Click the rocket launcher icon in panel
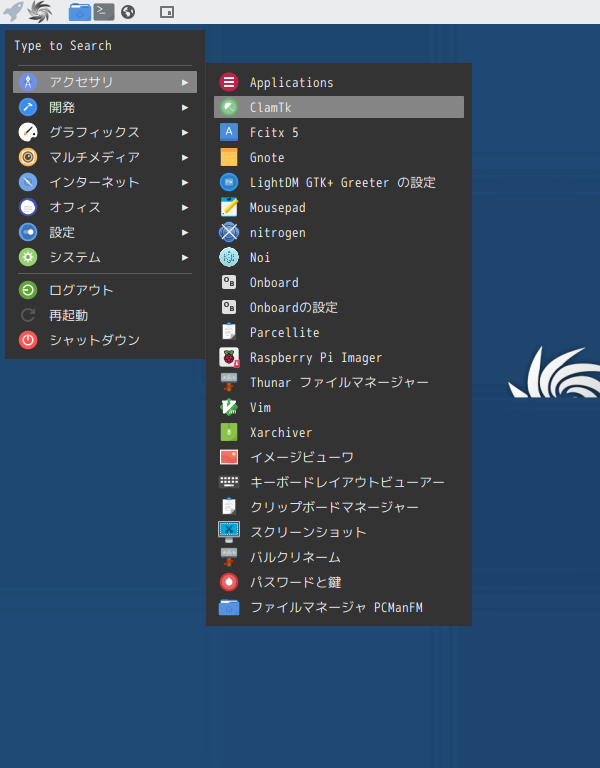 [13, 12]
